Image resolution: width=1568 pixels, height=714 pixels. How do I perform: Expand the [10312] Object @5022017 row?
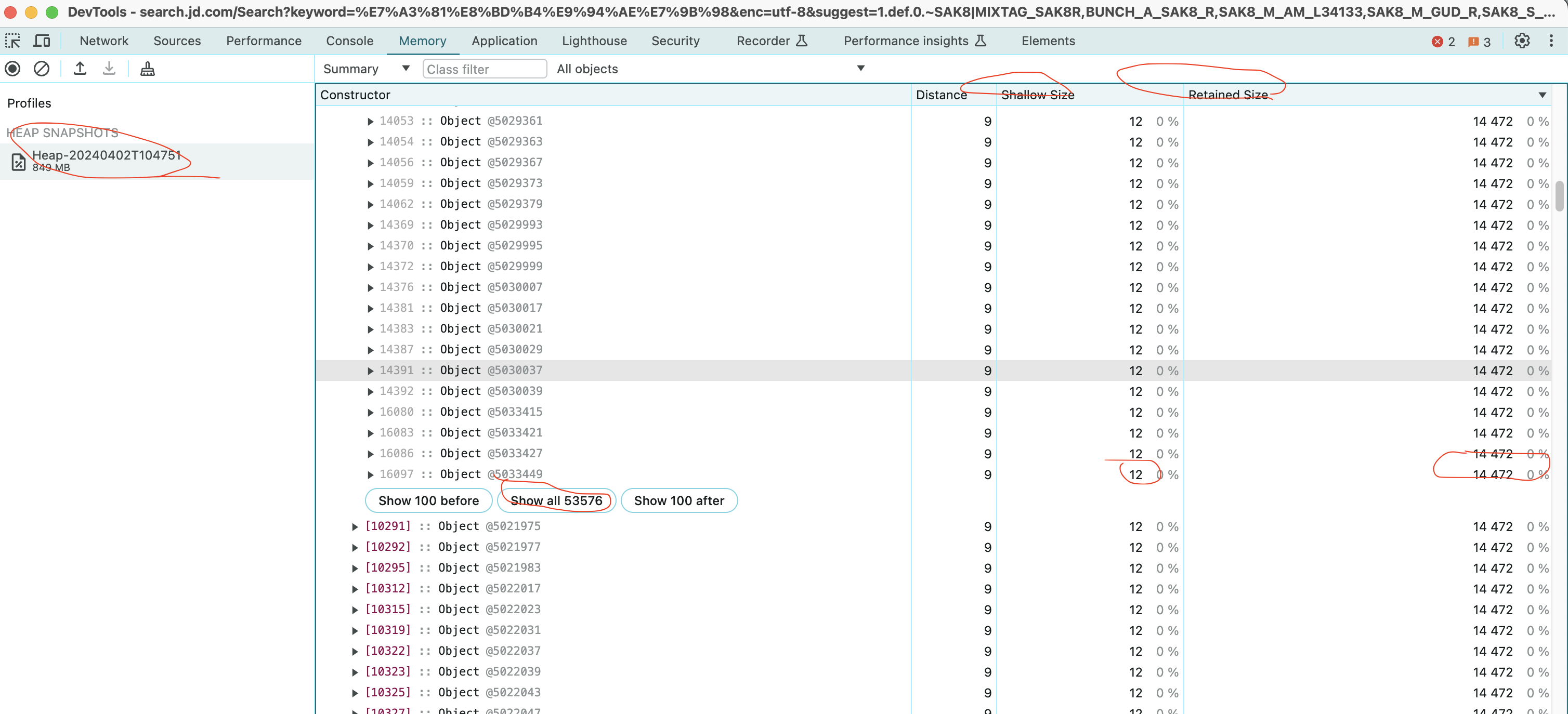coord(355,589)
